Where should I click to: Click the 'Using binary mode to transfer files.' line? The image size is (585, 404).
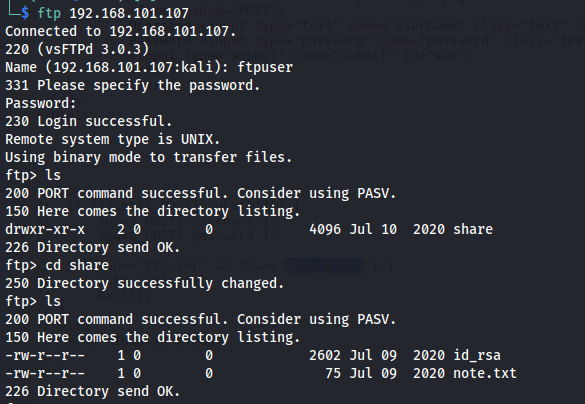point(148,157)
